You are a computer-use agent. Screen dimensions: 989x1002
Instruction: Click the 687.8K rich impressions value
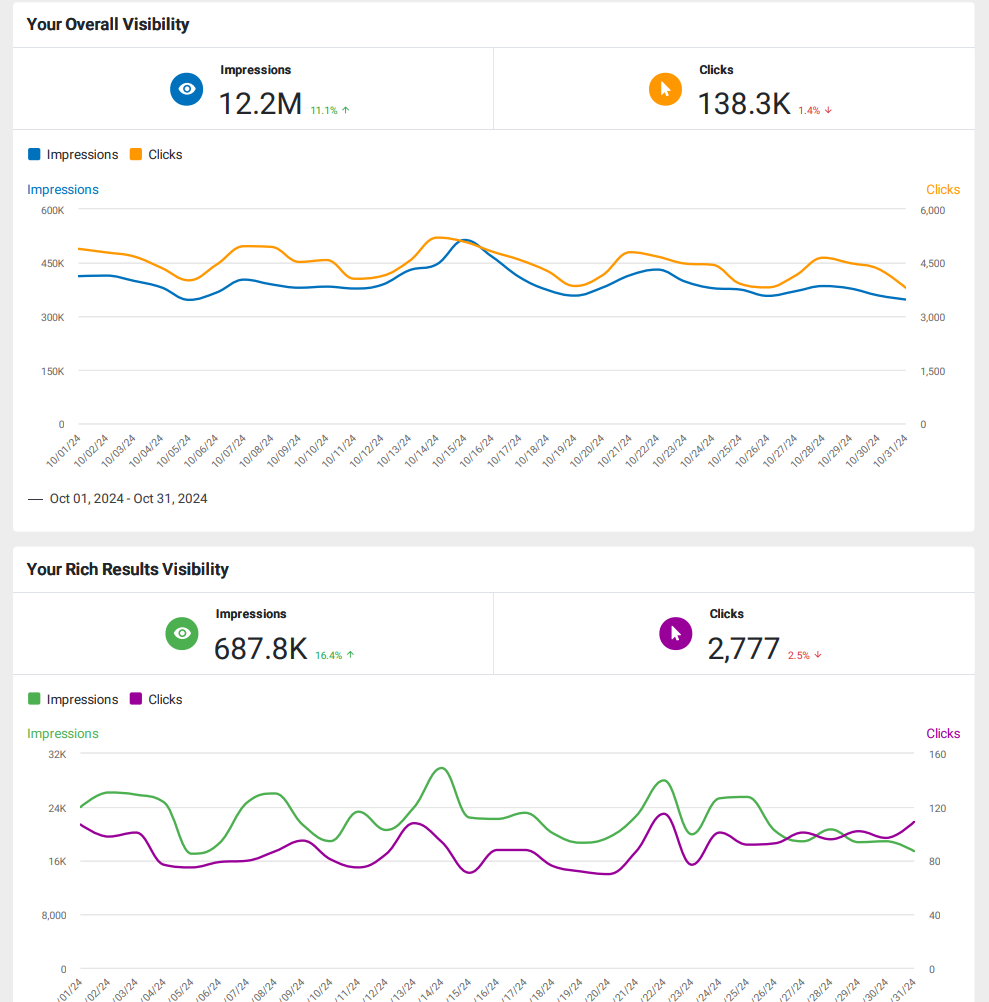[x=261, y=649]
